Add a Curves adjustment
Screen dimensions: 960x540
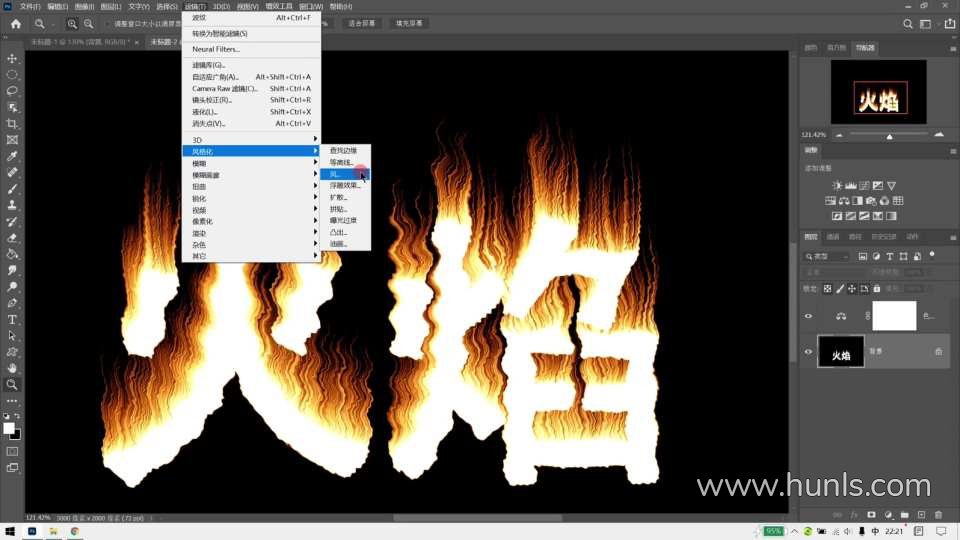[864, 186]
